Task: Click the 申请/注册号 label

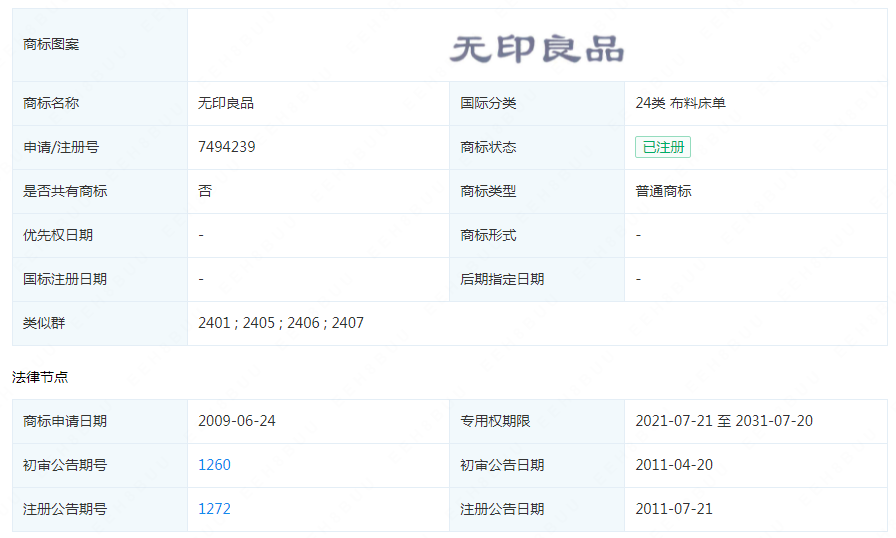Action: tap(61, 147)
